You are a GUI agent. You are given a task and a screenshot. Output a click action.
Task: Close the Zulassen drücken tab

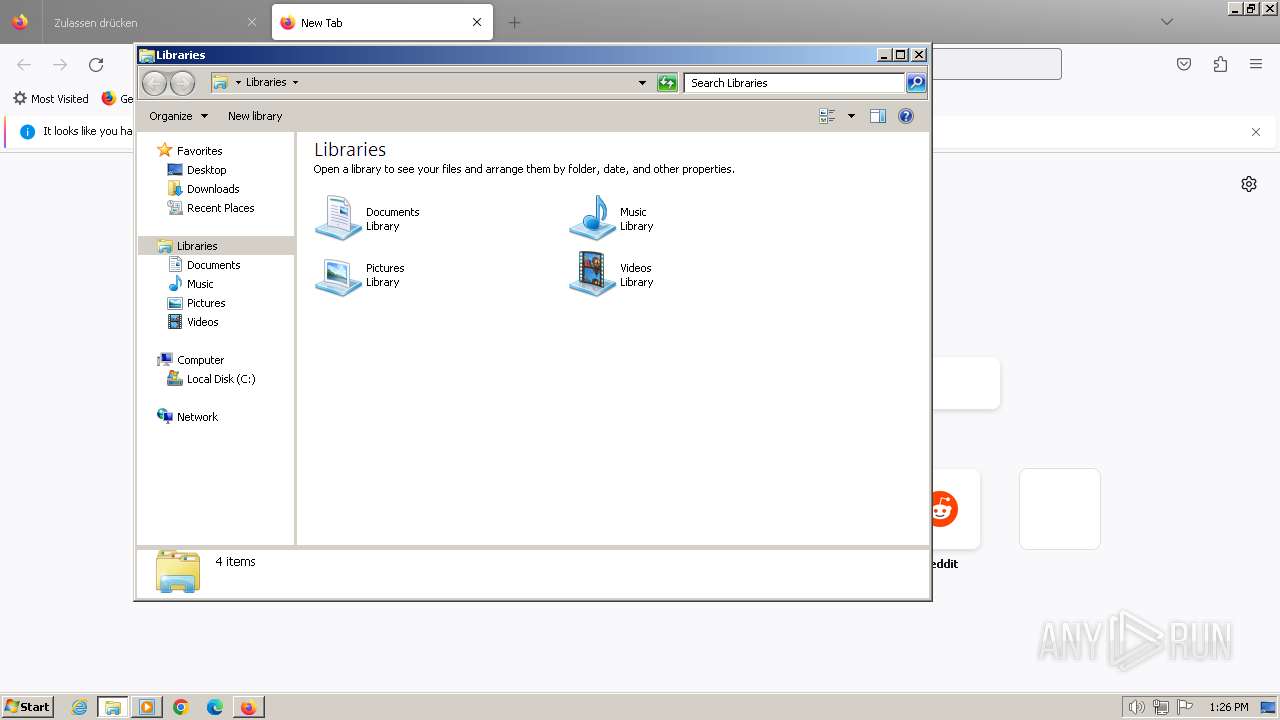point(251,22)
